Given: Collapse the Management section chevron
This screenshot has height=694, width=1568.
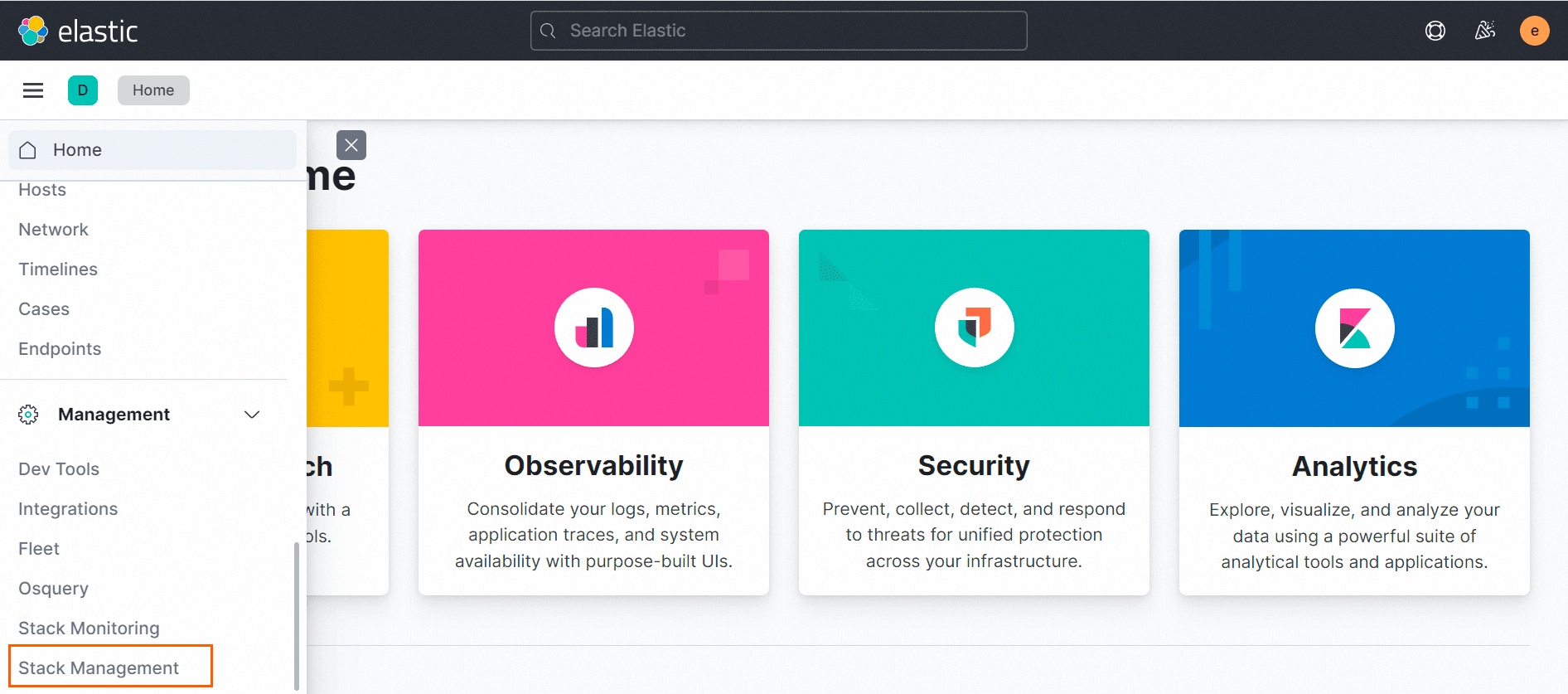Looking at the screenshot, I should pos(252,415).
